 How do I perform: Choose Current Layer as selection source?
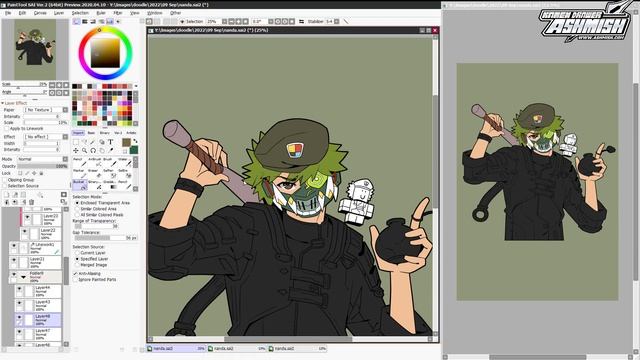[77, 253]
